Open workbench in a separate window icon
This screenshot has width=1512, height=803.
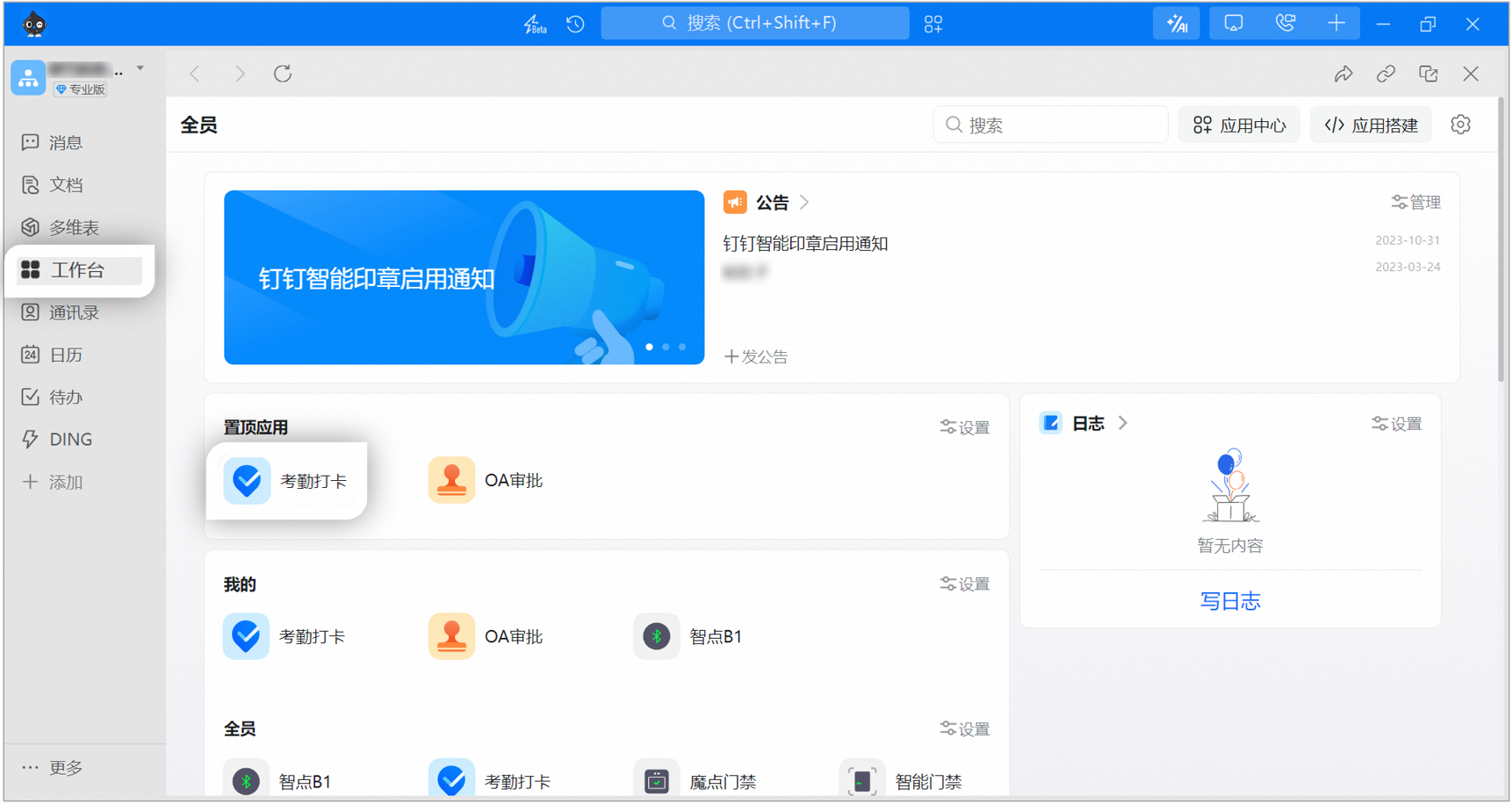click(x=1429, y=74)
